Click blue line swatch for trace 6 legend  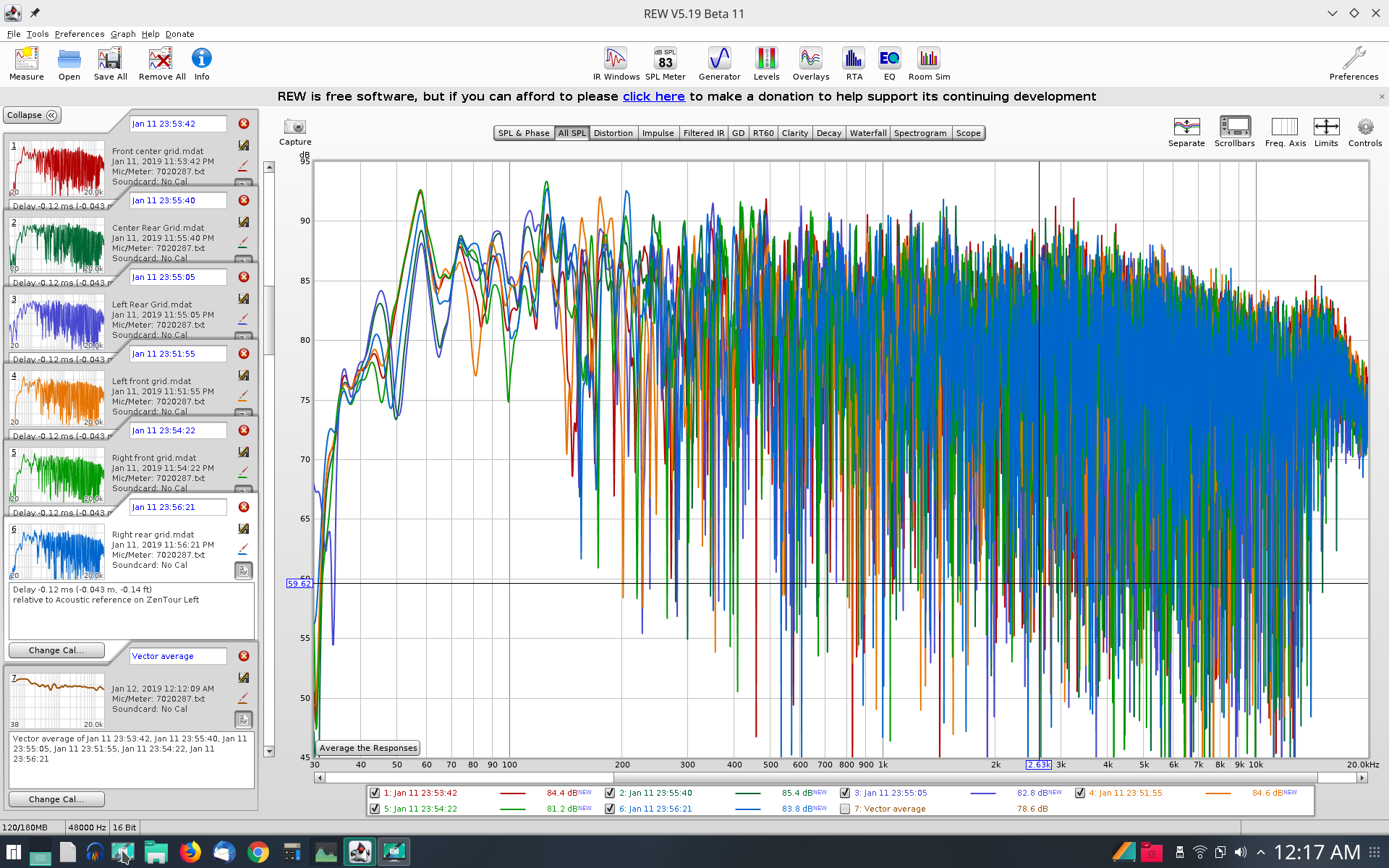pos(748,809)
